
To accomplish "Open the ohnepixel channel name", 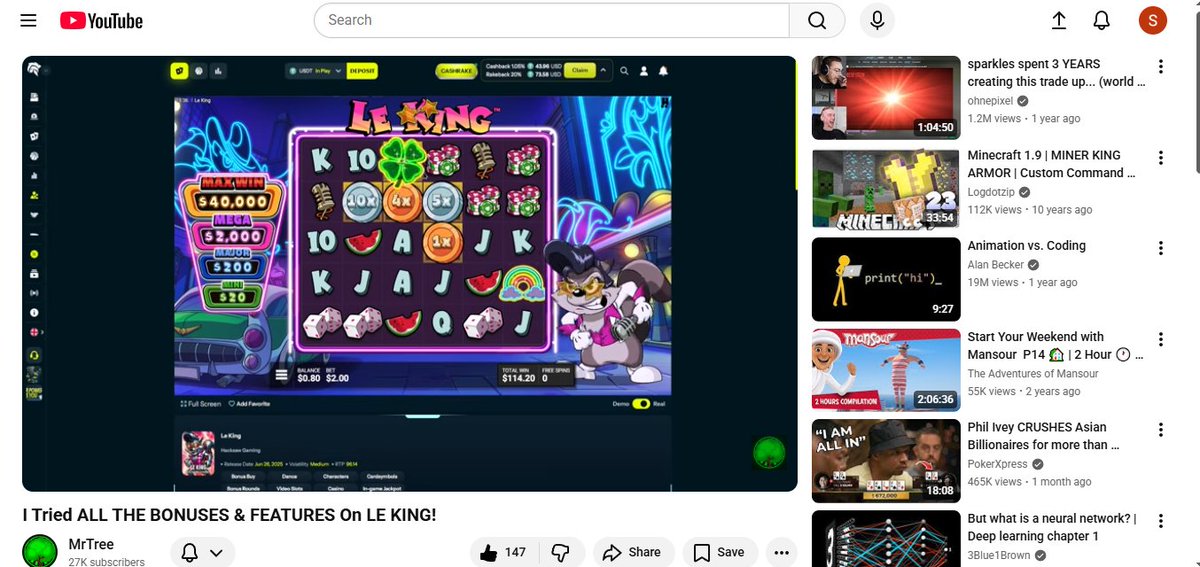I will (990, 101).
